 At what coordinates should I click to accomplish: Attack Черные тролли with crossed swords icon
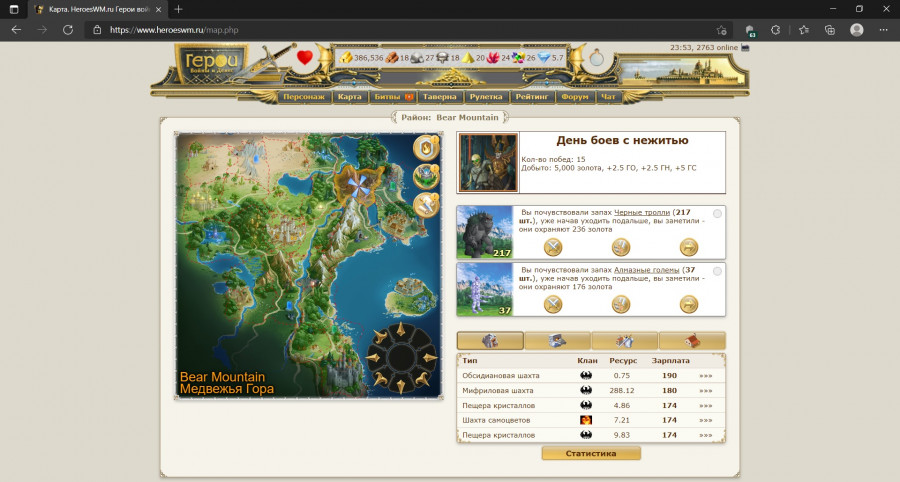click(553, 247)
